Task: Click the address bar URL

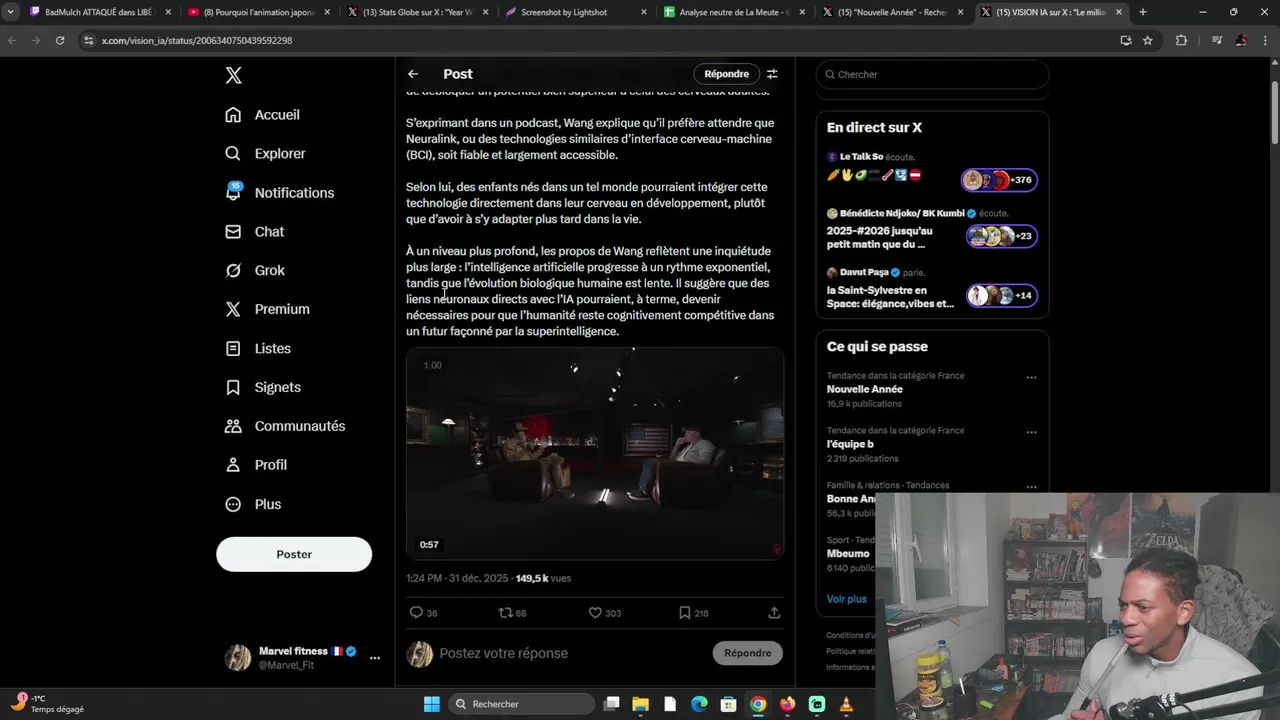Action: click(x=197, y=41)
